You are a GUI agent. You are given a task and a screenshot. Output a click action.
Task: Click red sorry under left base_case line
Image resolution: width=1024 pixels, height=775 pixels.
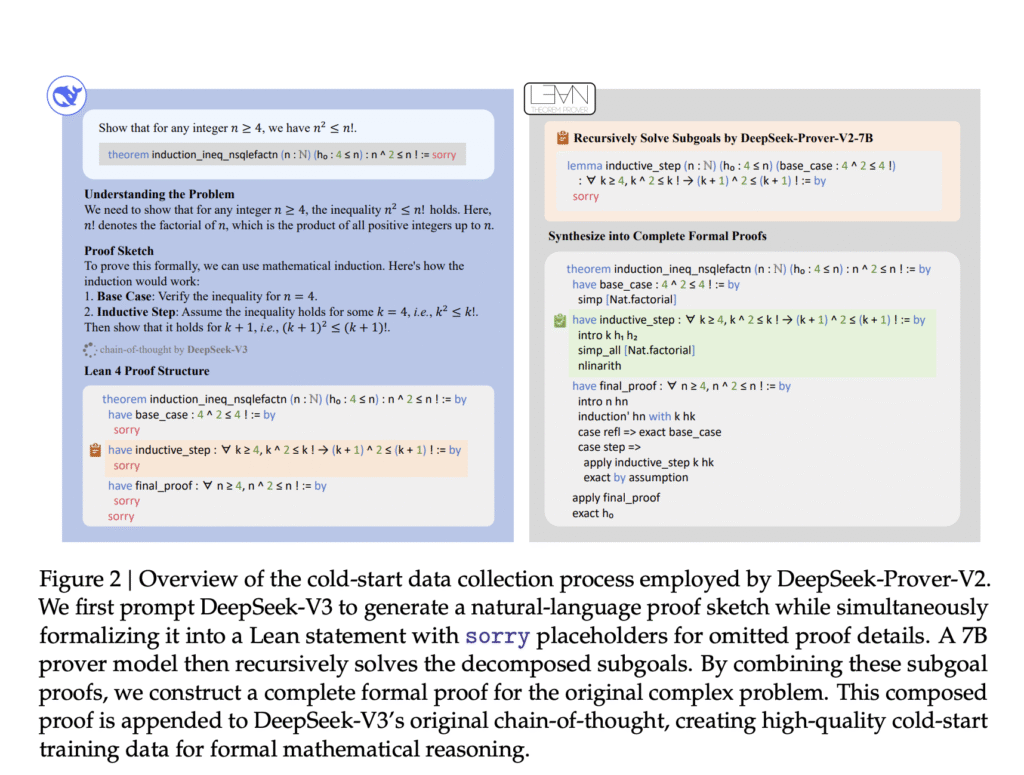pos(127,430)
